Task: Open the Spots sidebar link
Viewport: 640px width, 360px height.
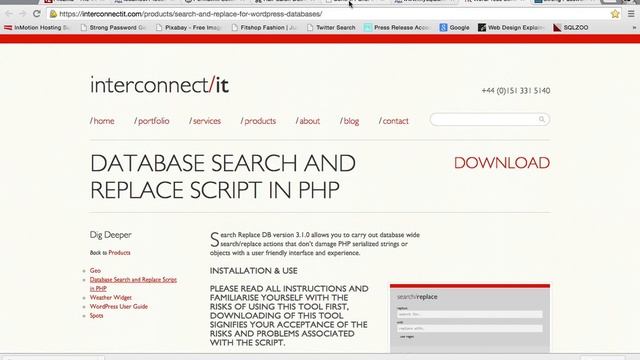Action: coord(96,316)
